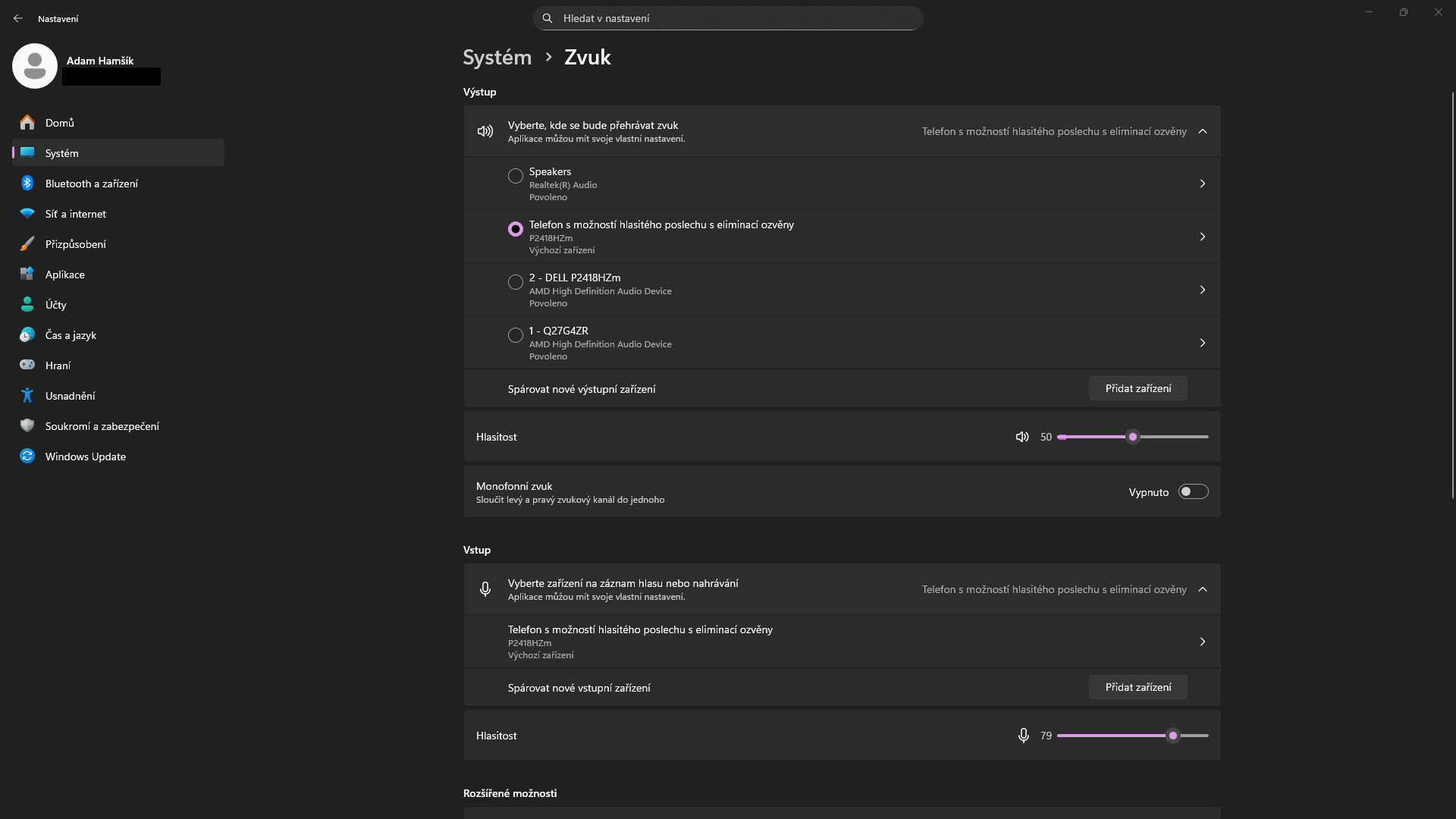Open Soukromí a zabezpečení settings

pos(102,426)
